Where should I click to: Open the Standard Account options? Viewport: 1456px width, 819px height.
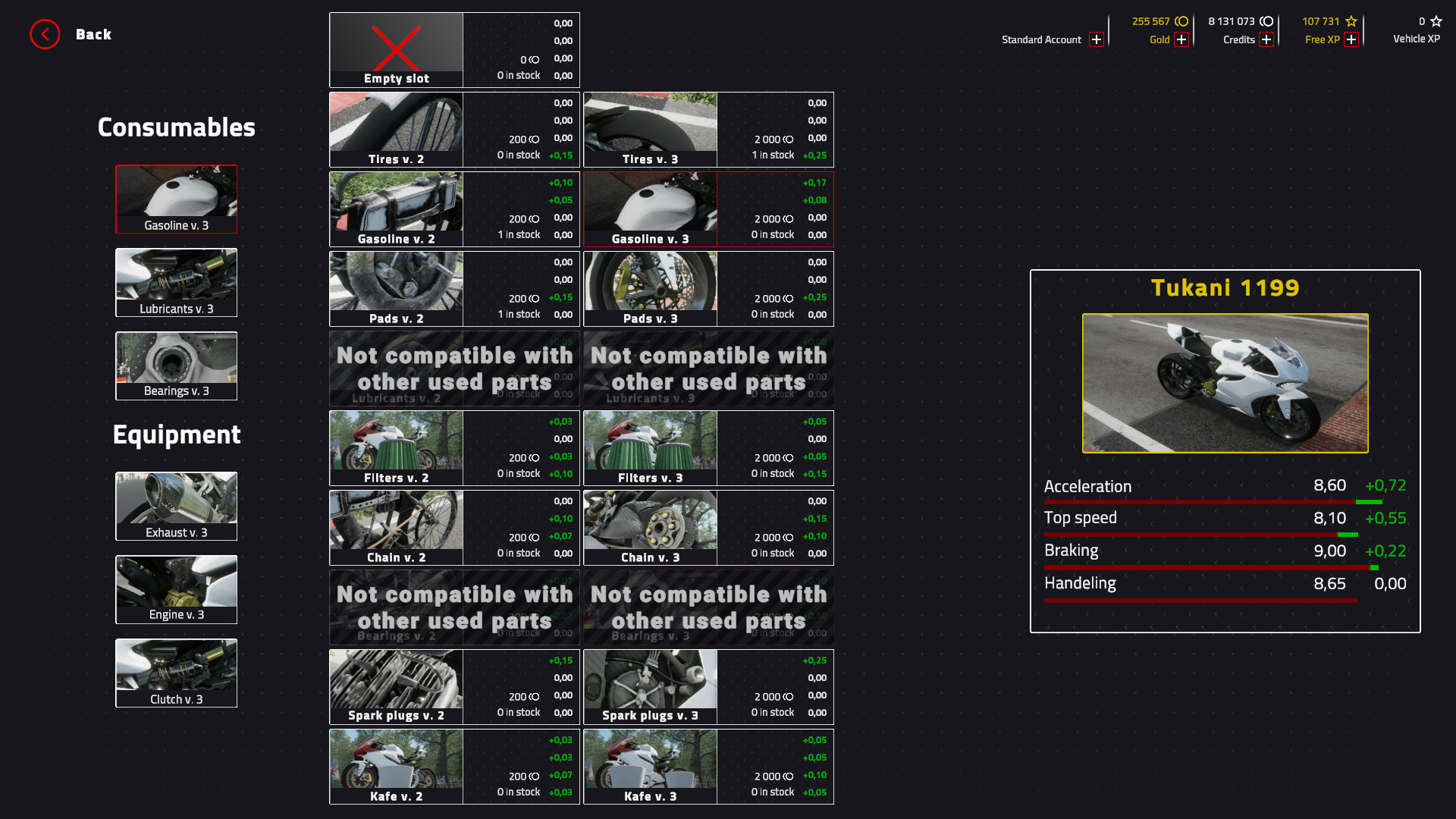[x=1096, y=39]
